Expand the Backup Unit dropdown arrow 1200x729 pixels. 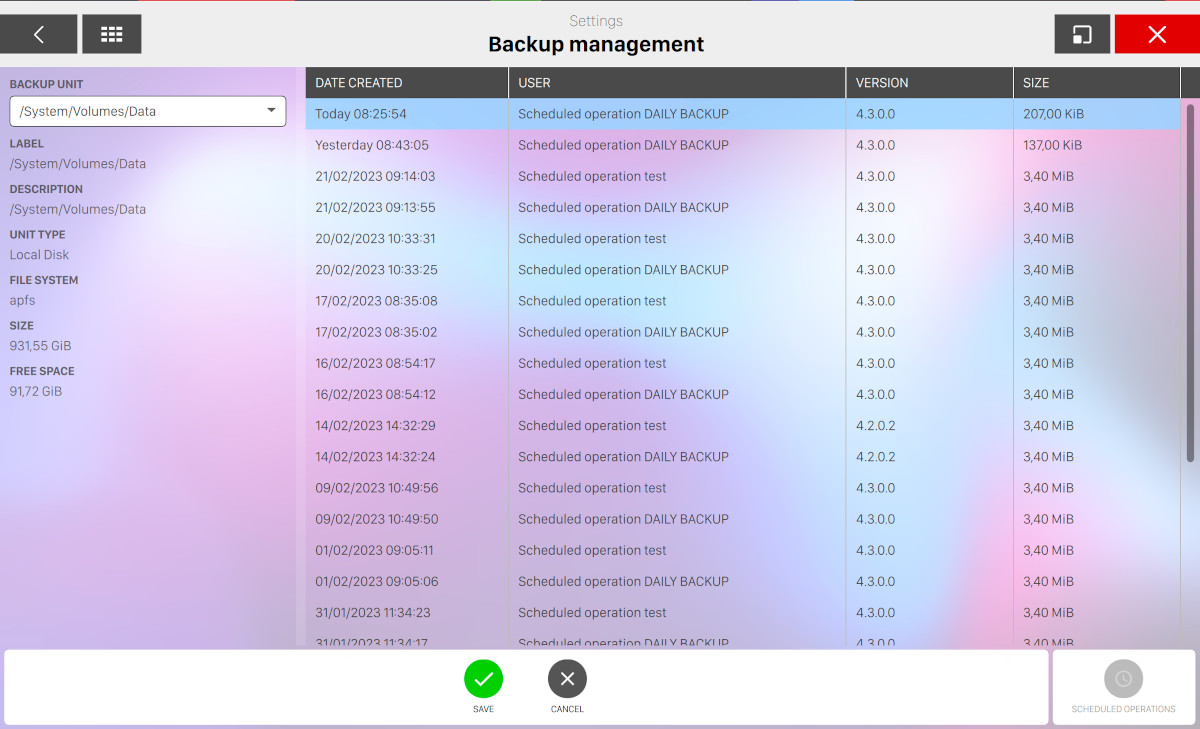tap(271, 111)
